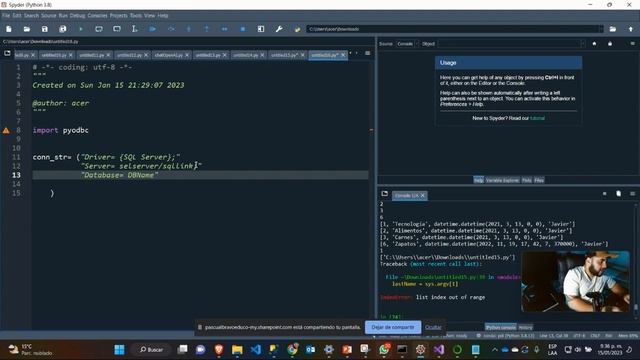
Task: Switch to chatOpenAI.py editor tab
Action: coord(169,55)
